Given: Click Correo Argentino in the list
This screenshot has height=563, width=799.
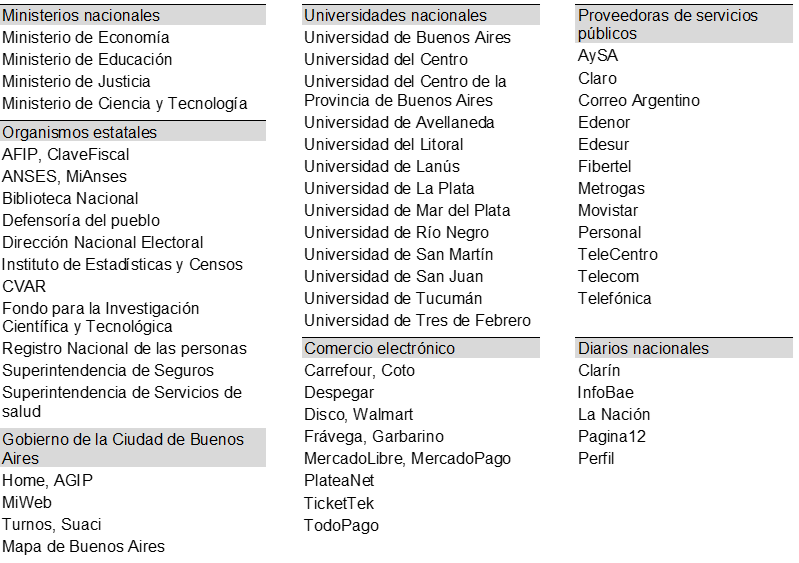Looking at the screenshot, I should coord(639,101).
